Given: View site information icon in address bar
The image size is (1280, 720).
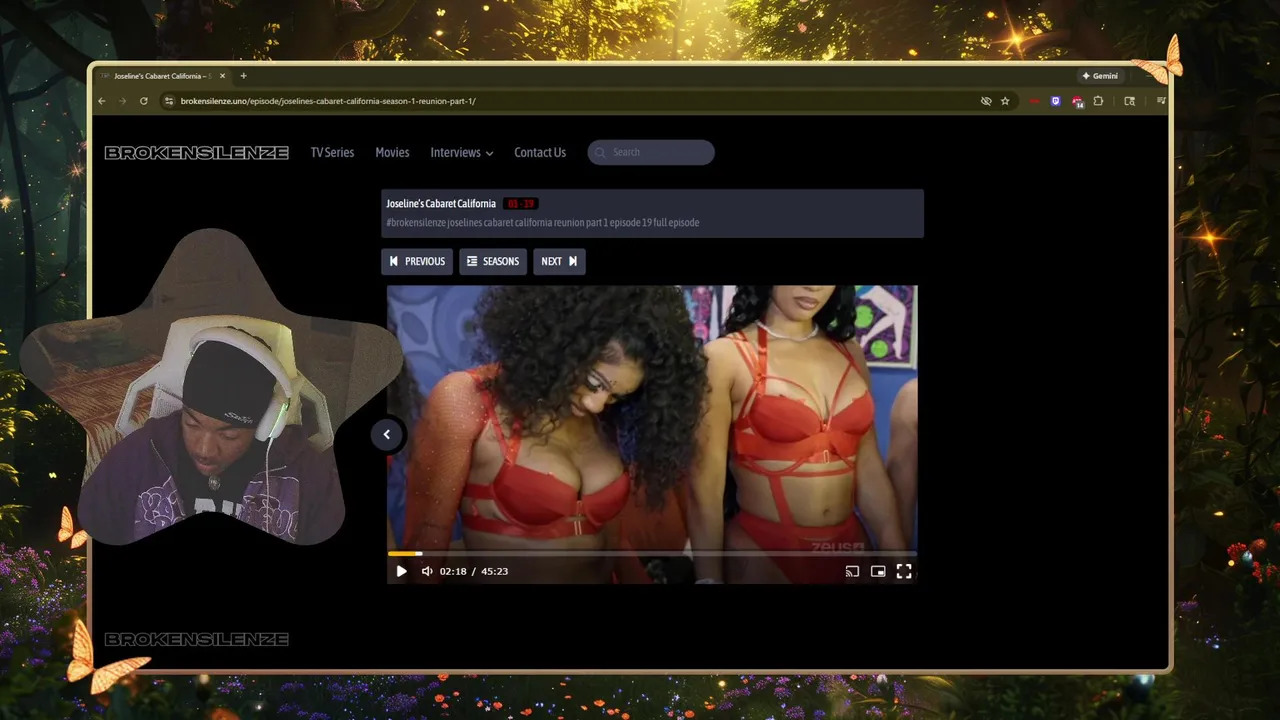Looking at the screenshot, I should click(x=169, y=101).
